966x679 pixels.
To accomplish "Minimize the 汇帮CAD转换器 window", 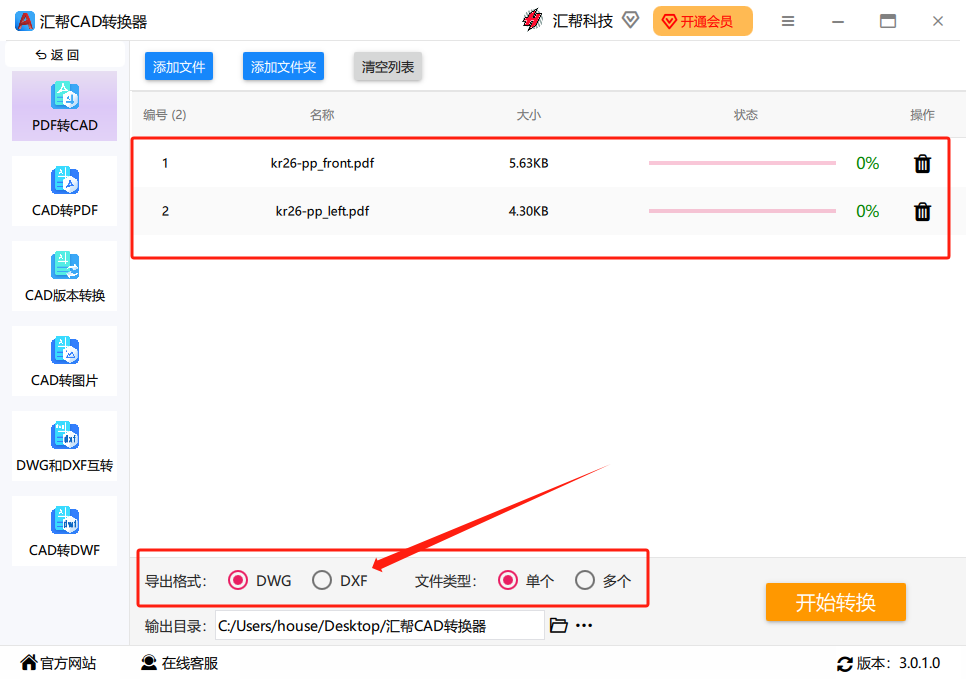I will click(838, 22).
